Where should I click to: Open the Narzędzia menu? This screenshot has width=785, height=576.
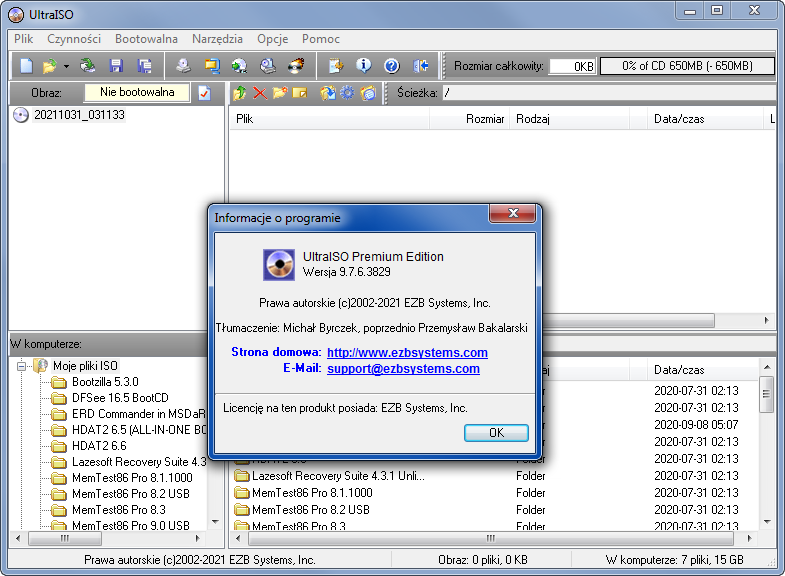pos(217,39)
